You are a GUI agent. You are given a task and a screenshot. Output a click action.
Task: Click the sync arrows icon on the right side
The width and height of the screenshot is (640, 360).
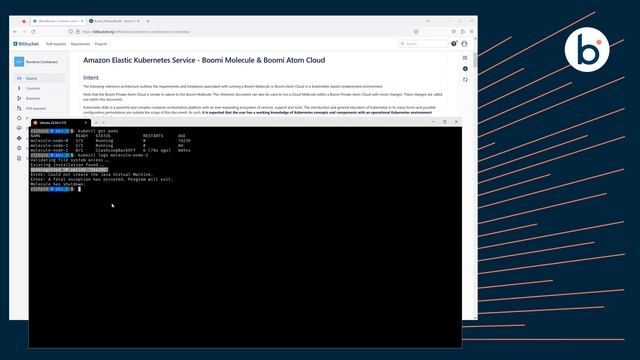tap(465, 80)
